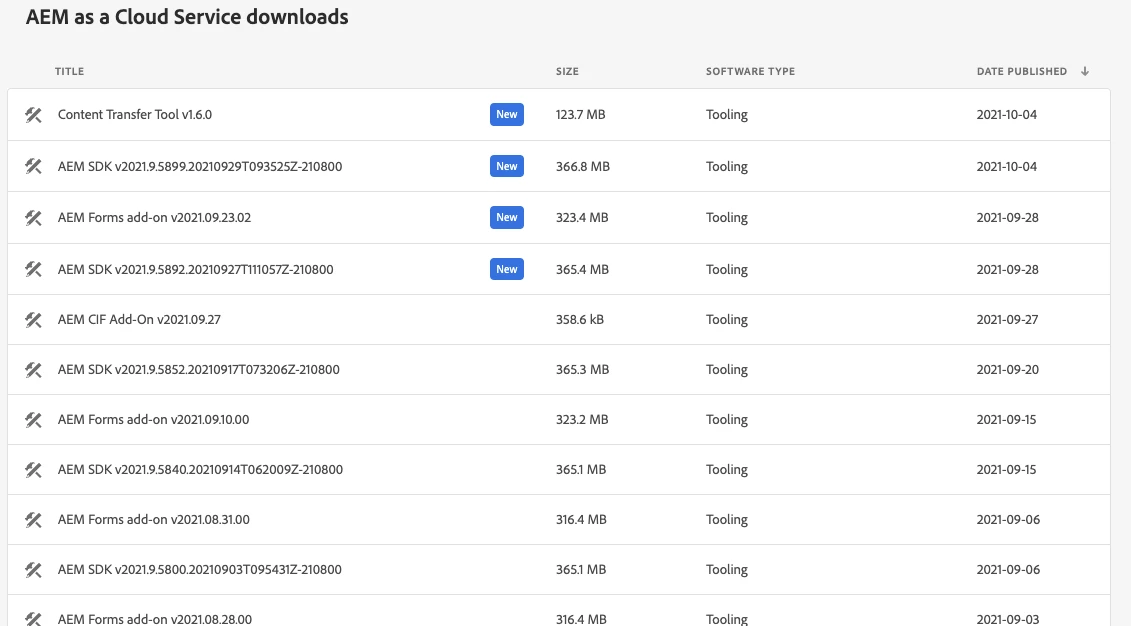Open AEM SDK v2021.9.5840.20210914T062009Z-210800 download
Viewport: 1131px width, 626px height.
point(201,470)
